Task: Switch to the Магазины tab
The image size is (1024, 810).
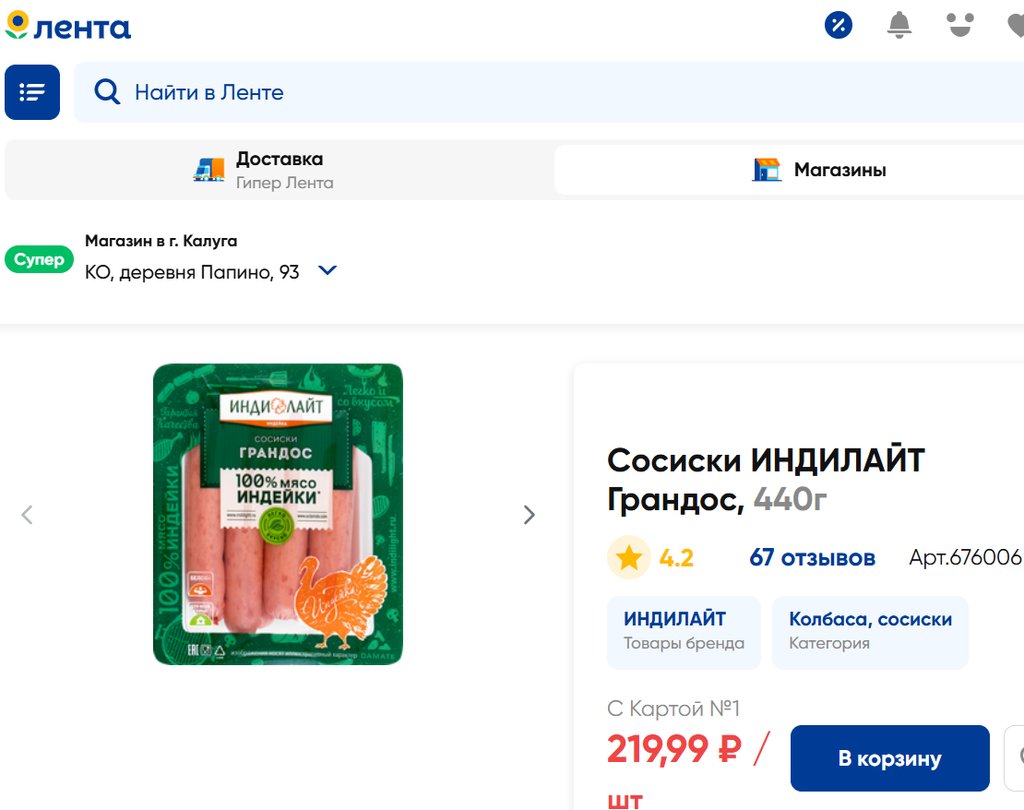Action: point(789,170)
